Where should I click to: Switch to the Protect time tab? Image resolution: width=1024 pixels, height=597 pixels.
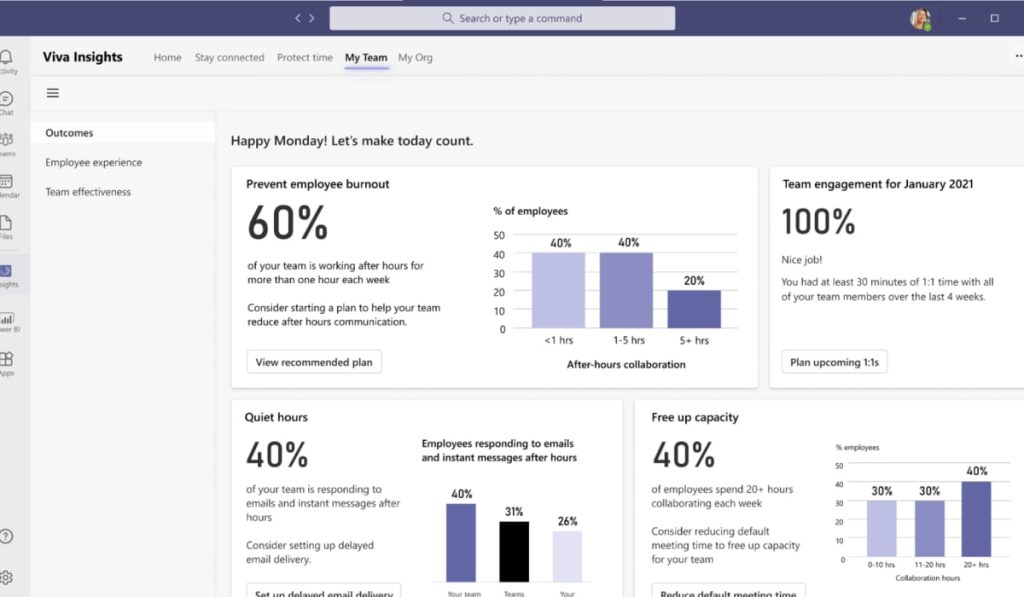click(x=305, y=57)
